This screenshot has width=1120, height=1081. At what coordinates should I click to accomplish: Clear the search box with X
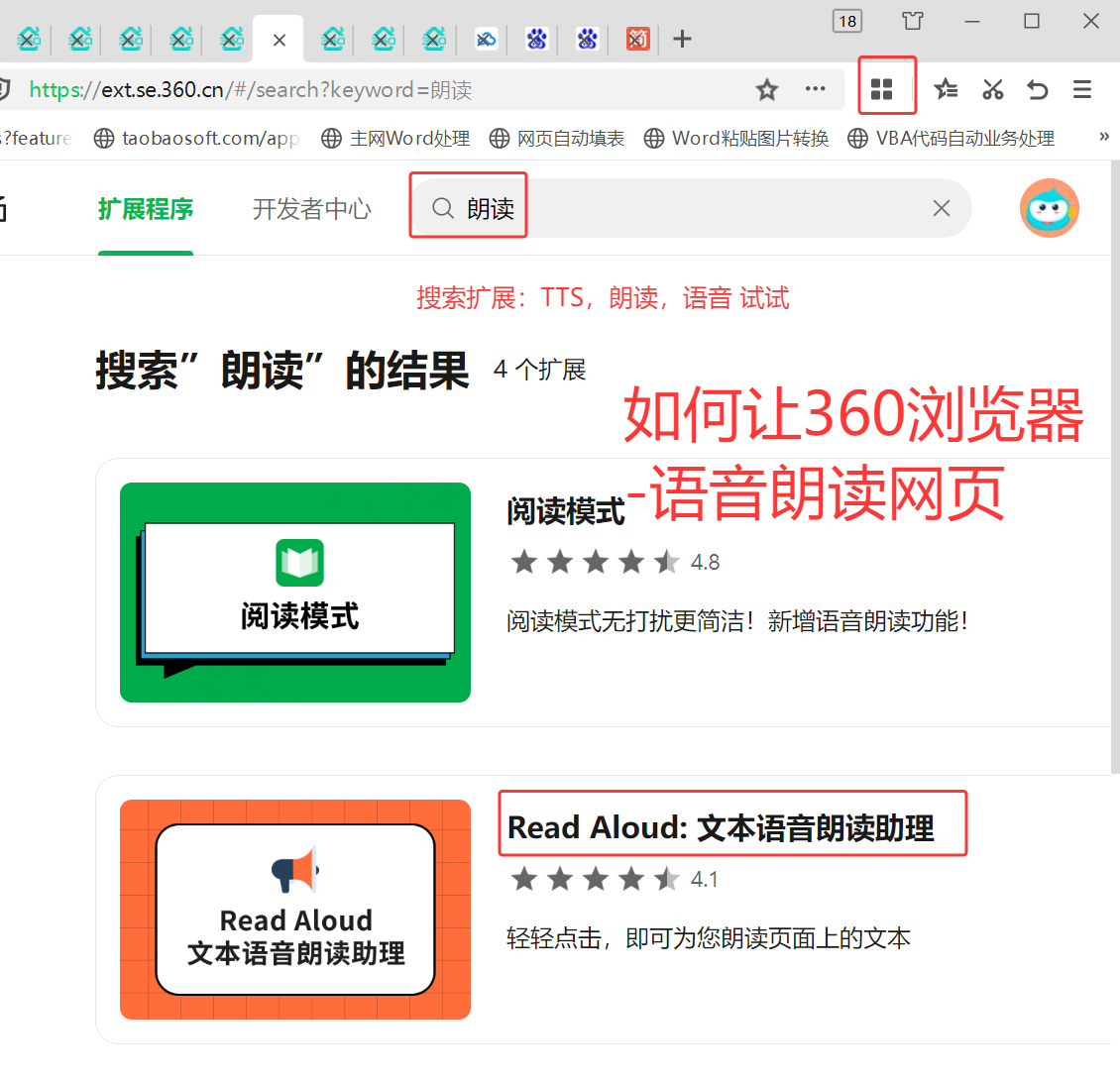[x=942, y=208]
